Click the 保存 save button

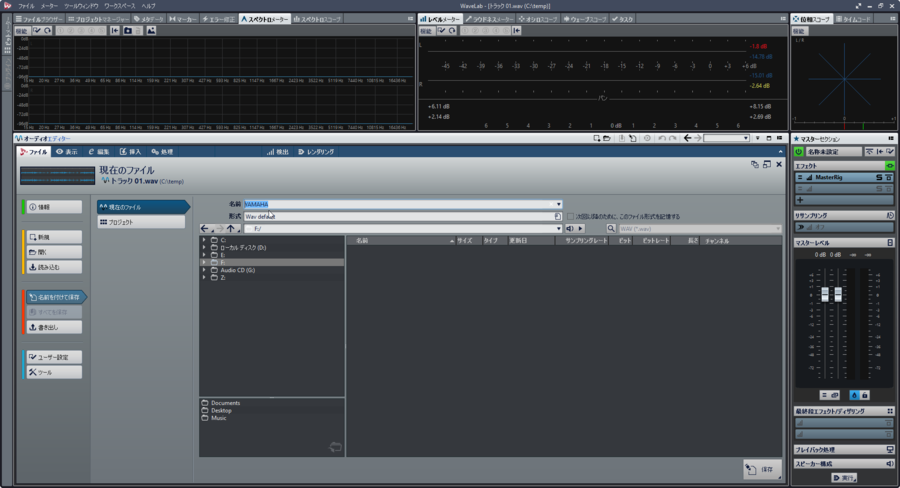pos(762,469)
